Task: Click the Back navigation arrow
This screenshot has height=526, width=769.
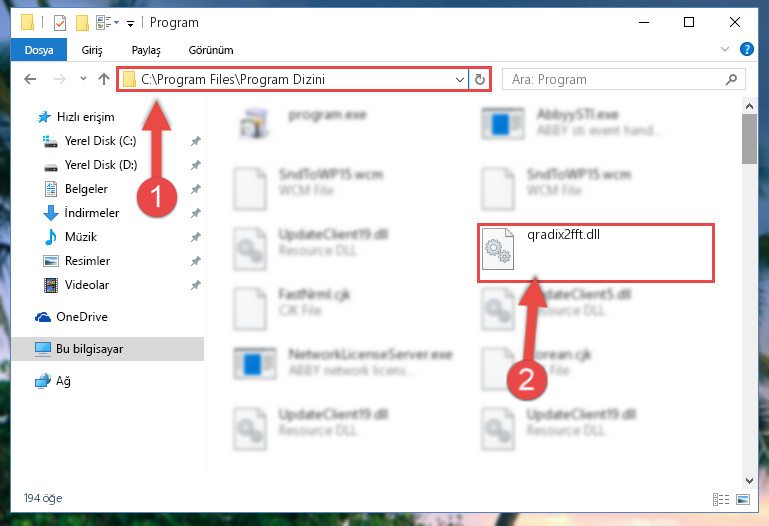Action: click(30, 79)
